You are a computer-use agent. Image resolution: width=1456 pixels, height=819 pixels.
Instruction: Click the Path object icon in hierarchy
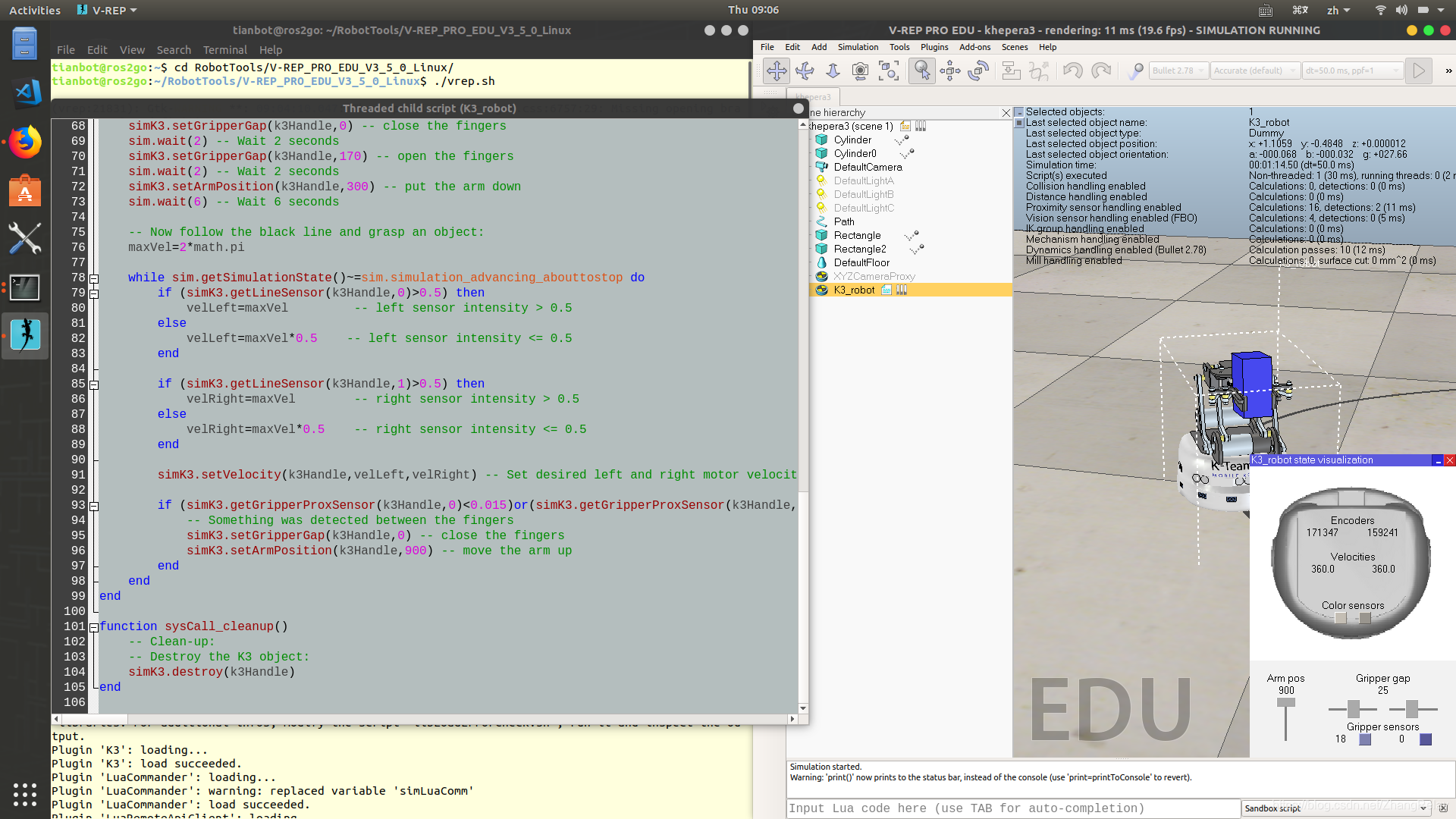tap(821, 221)
